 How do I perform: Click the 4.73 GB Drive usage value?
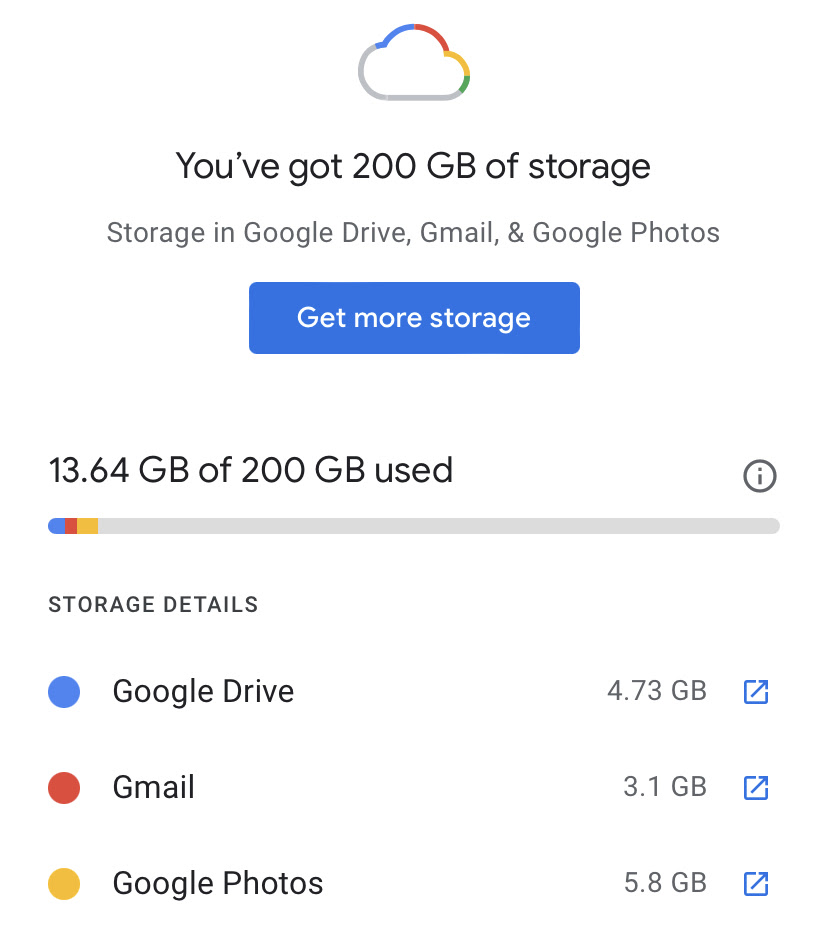(657, 691)
